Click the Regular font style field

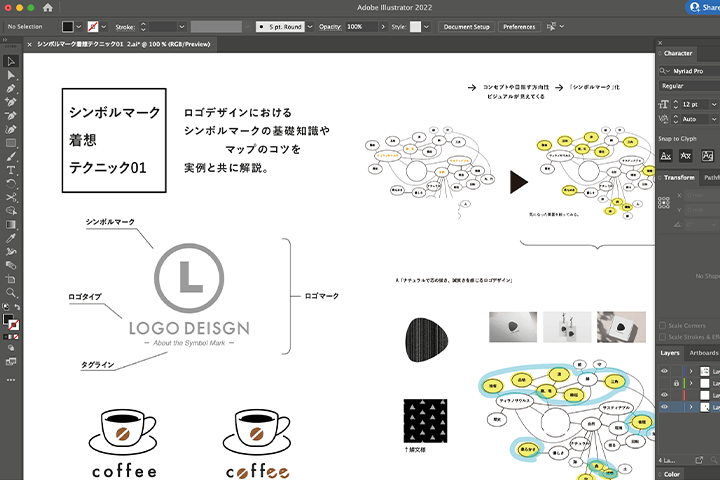(690, 86)
